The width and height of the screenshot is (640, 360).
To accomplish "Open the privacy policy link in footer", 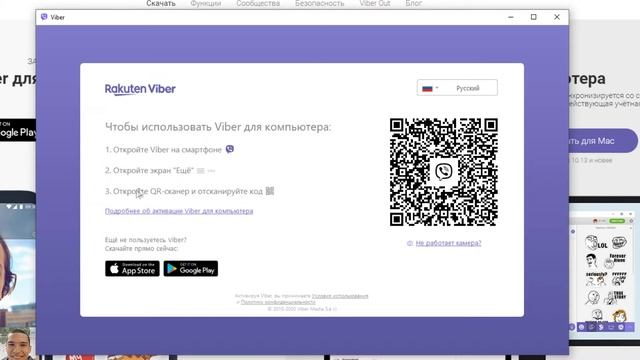I will coord(278,302).
